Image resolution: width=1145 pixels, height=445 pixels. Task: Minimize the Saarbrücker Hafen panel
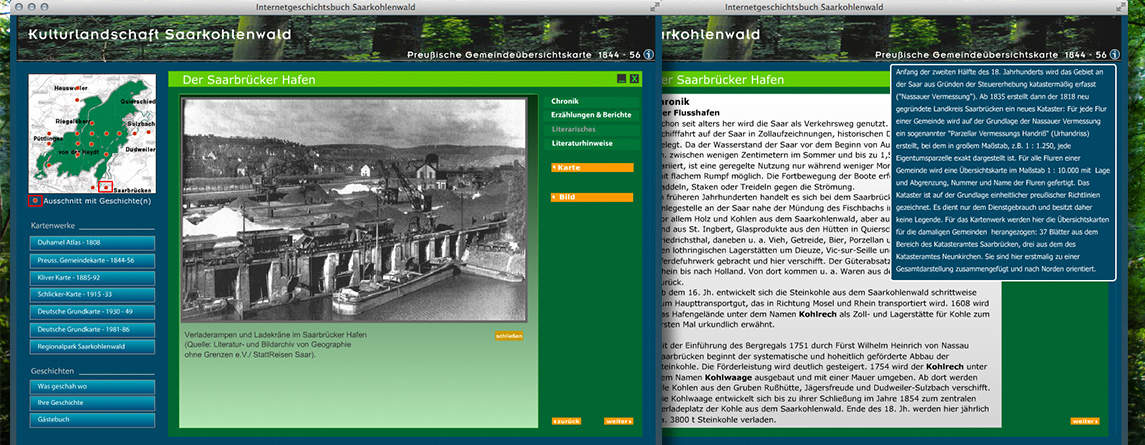pos(621,78)
